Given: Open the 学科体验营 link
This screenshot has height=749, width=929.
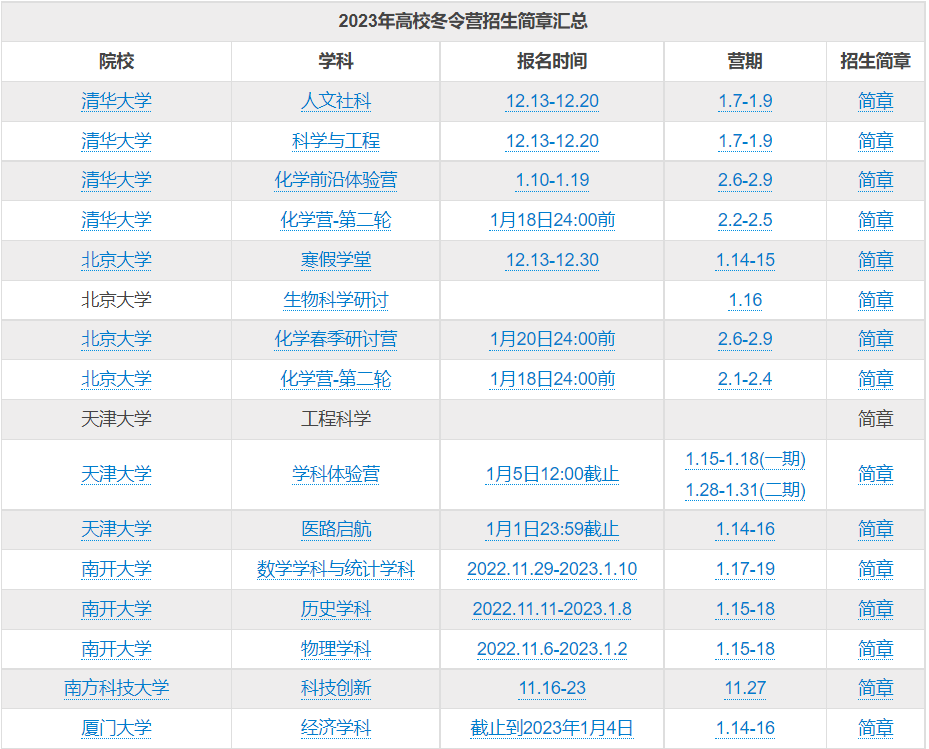Looking at the screenshot, I should pos(335,474).
